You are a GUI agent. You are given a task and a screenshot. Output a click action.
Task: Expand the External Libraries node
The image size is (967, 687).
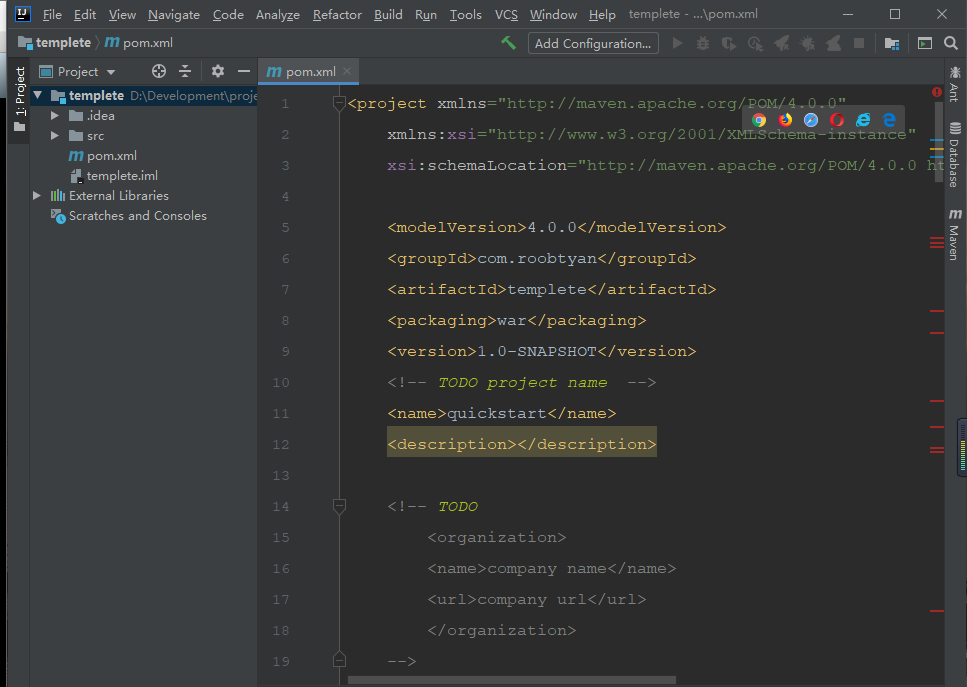37,196
